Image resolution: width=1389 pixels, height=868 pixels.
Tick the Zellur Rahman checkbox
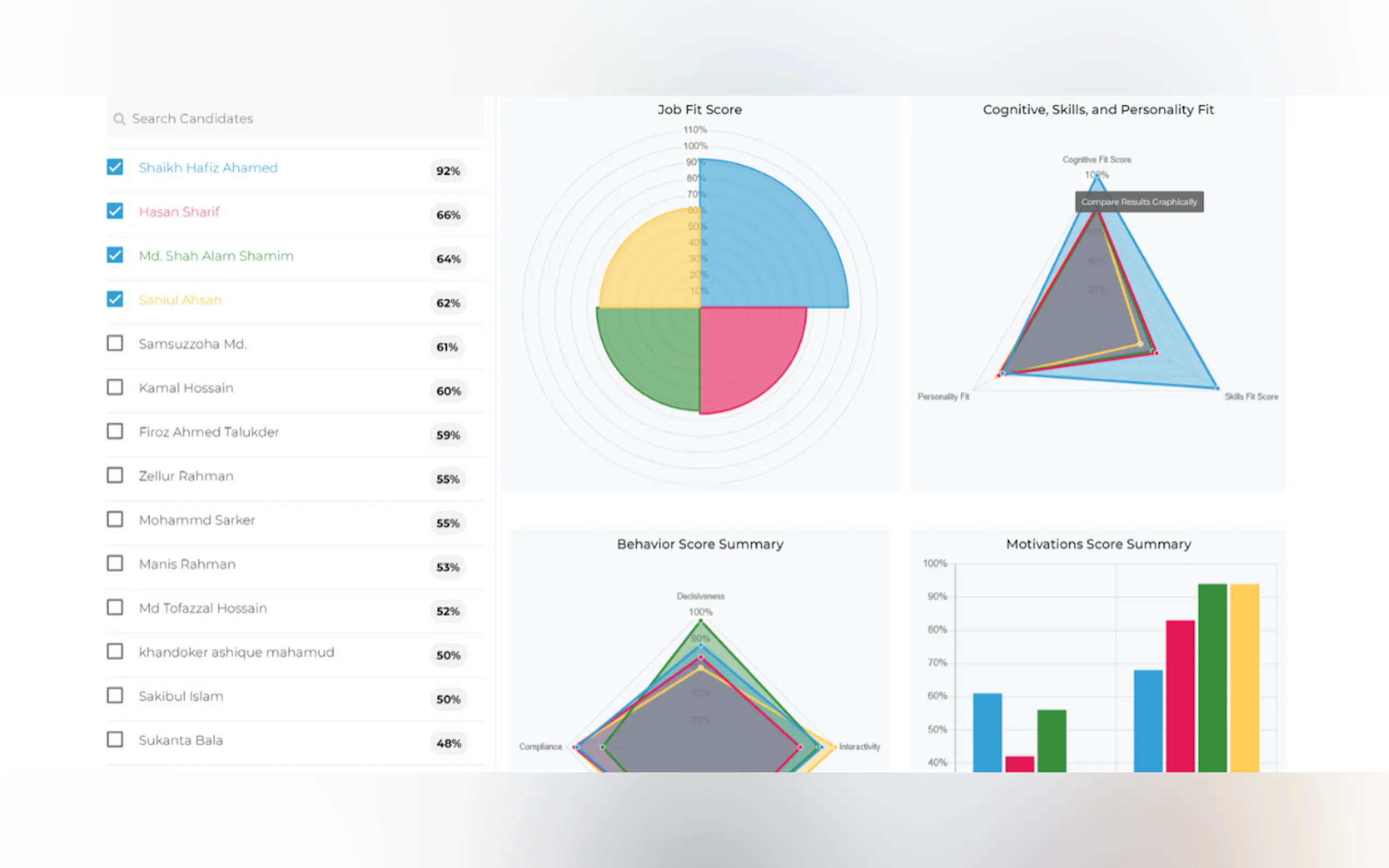point(115,476)
